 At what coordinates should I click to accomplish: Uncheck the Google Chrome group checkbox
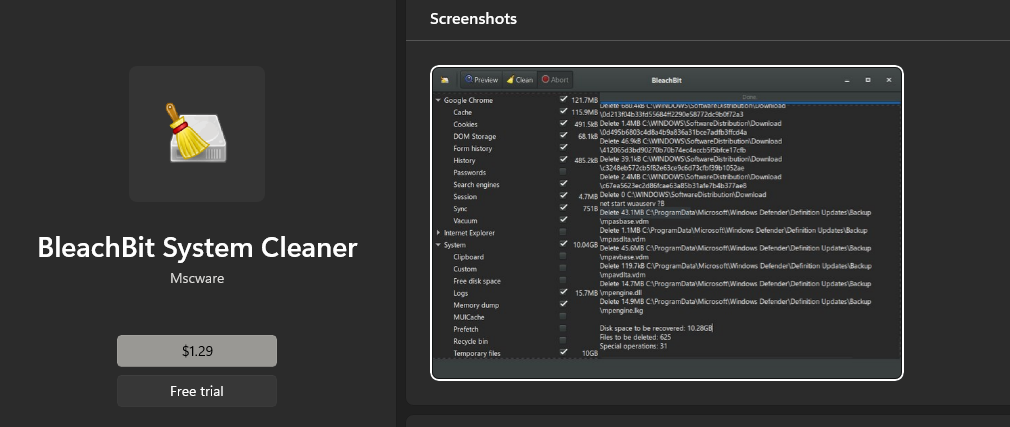click(x=564, y=99)
